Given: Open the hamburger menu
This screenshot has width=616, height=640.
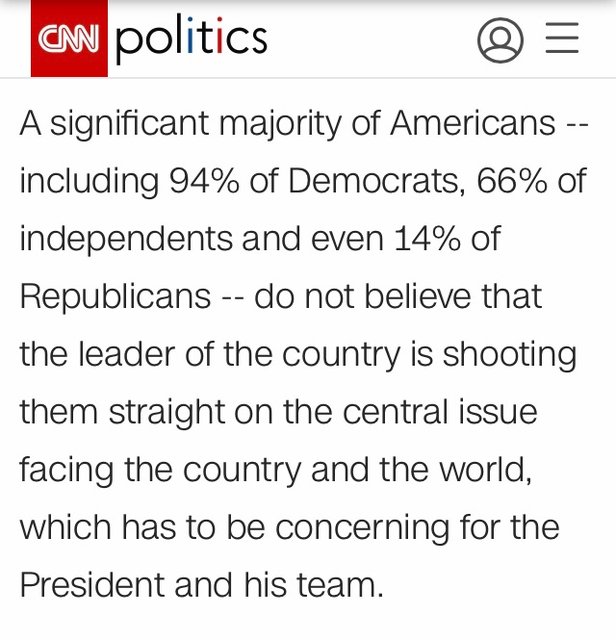Looking at the screenshot, I should coord(562,38).
